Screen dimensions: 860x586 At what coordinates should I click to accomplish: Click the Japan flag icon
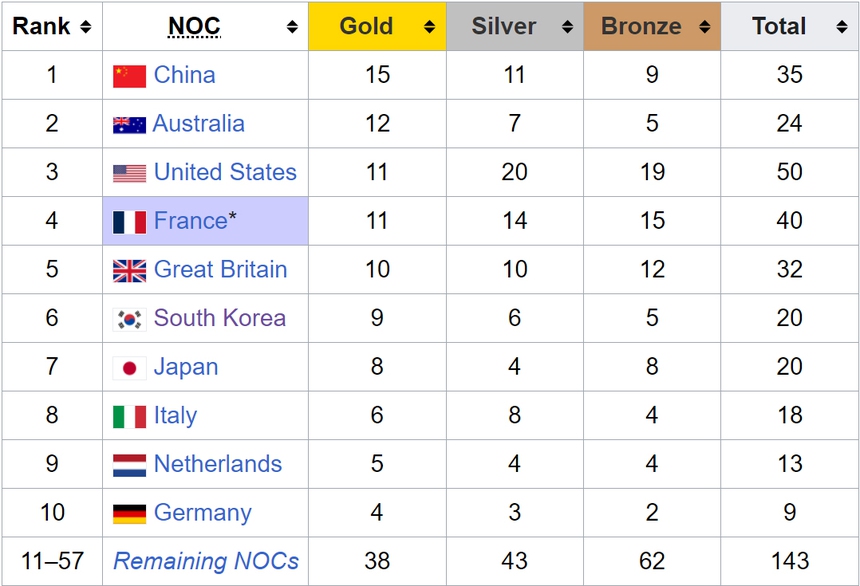pyautogui.click(x=129, y=367)
